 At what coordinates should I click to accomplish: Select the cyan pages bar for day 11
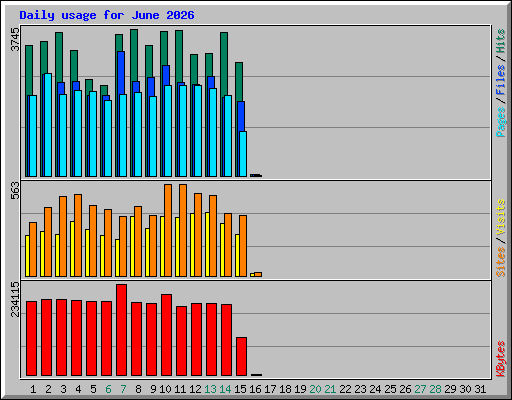tap(183, 131)
